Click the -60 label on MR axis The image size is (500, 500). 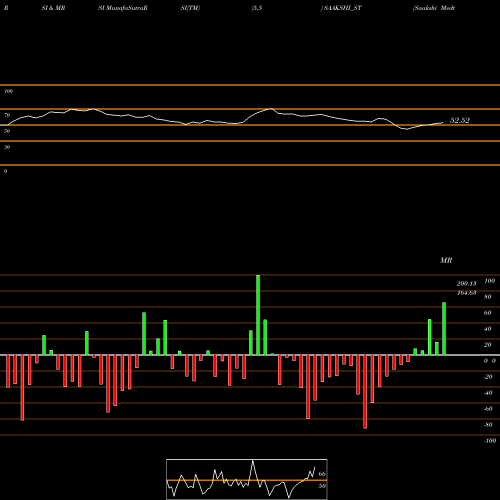[x=488, y=409]
